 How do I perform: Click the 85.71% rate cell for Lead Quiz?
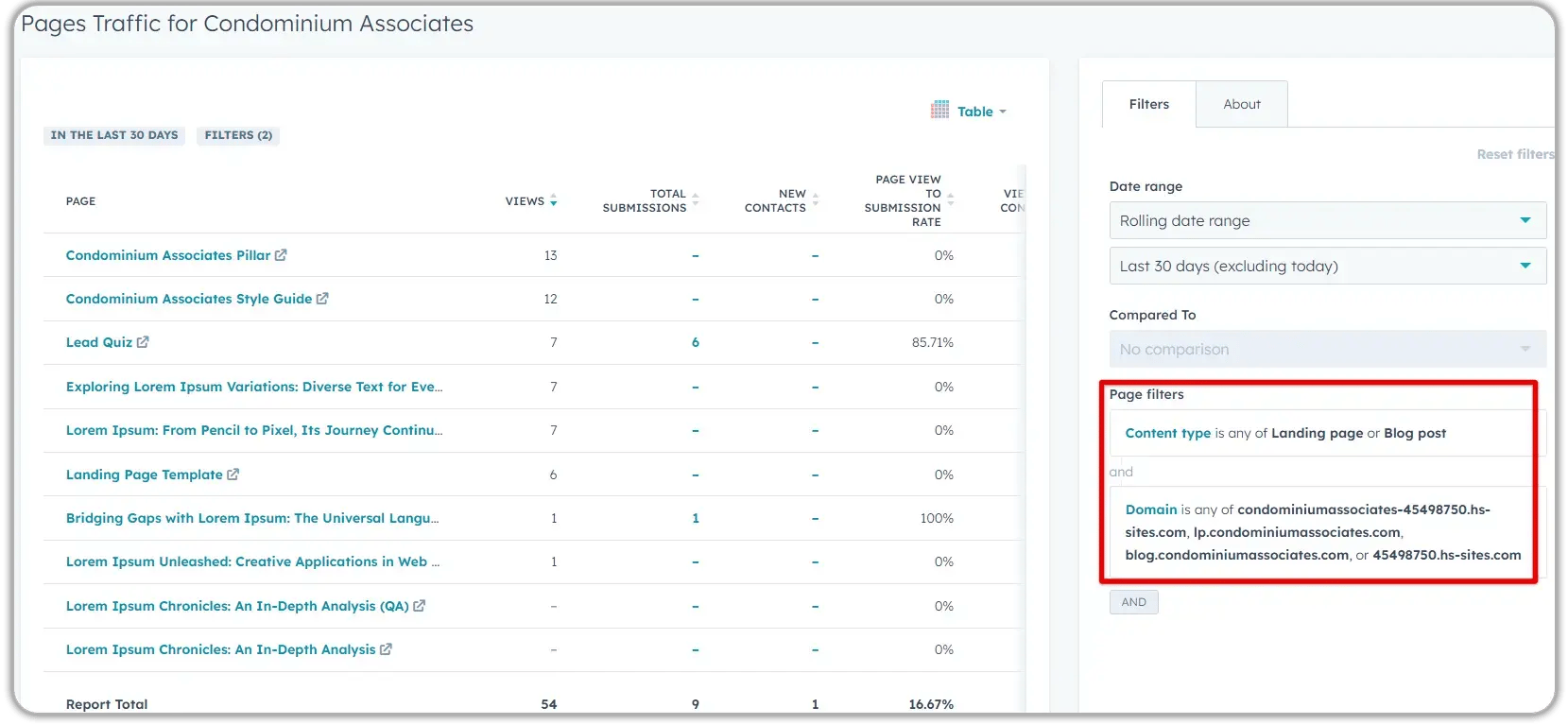click(933, 342)
